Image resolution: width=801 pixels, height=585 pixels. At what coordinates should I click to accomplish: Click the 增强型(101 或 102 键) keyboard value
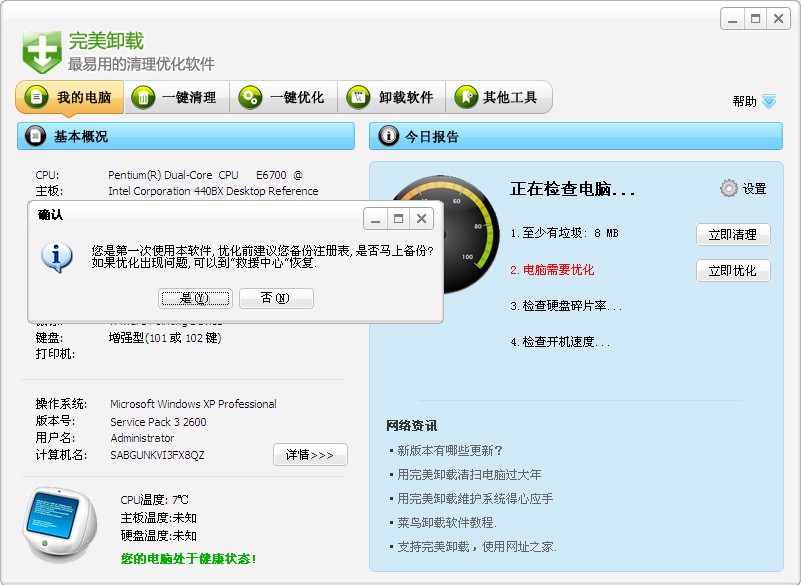point(164,338)
